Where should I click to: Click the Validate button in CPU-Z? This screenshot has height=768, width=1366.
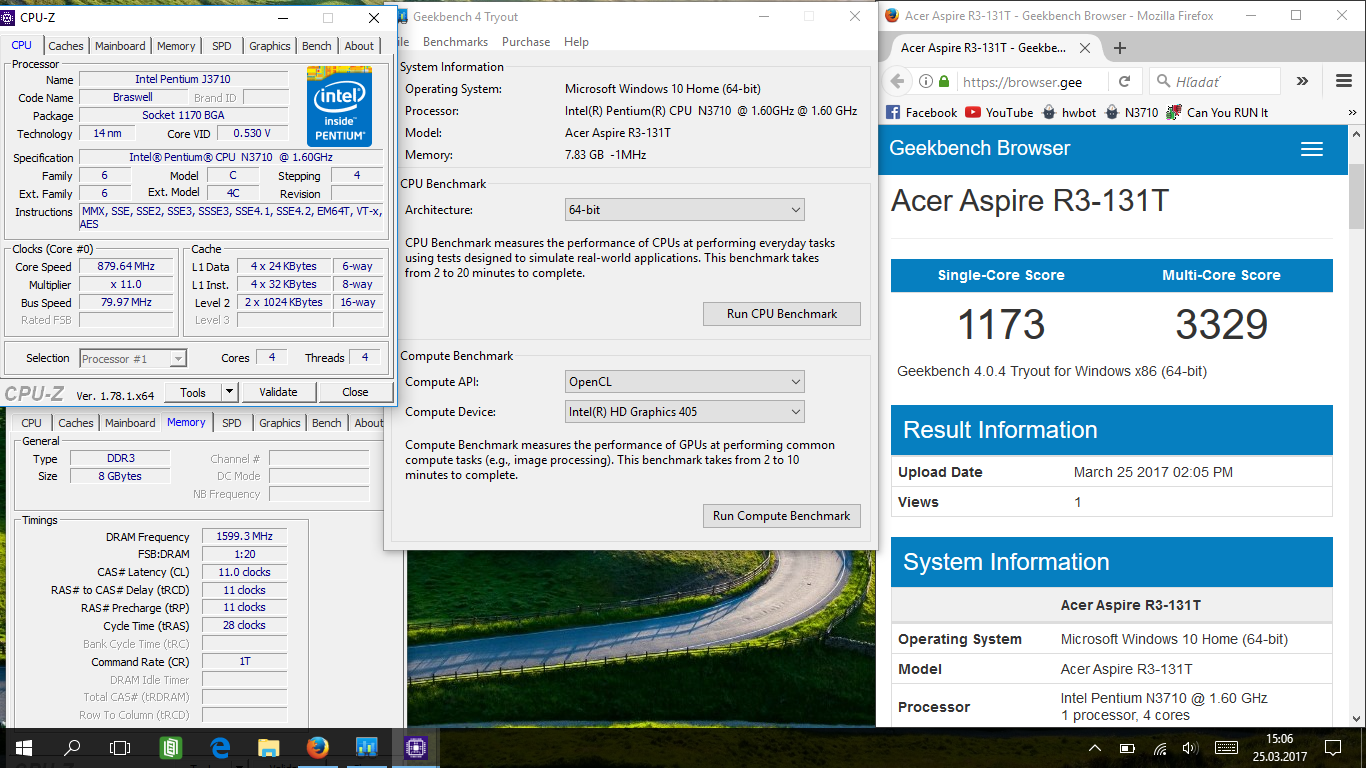click(278, 392)
